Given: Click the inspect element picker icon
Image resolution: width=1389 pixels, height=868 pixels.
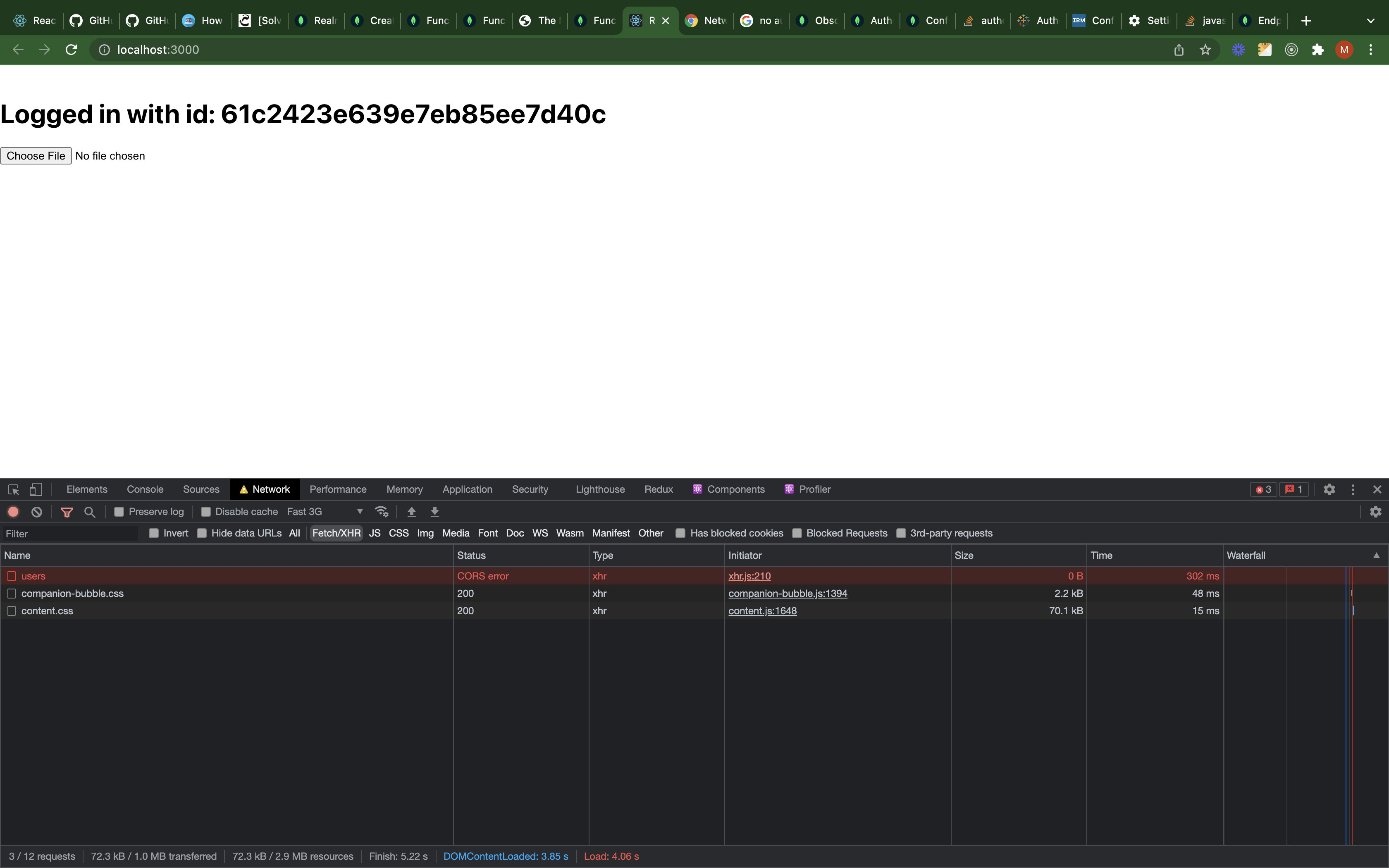Looking at the screenshot, I should [x=14, y=489].
